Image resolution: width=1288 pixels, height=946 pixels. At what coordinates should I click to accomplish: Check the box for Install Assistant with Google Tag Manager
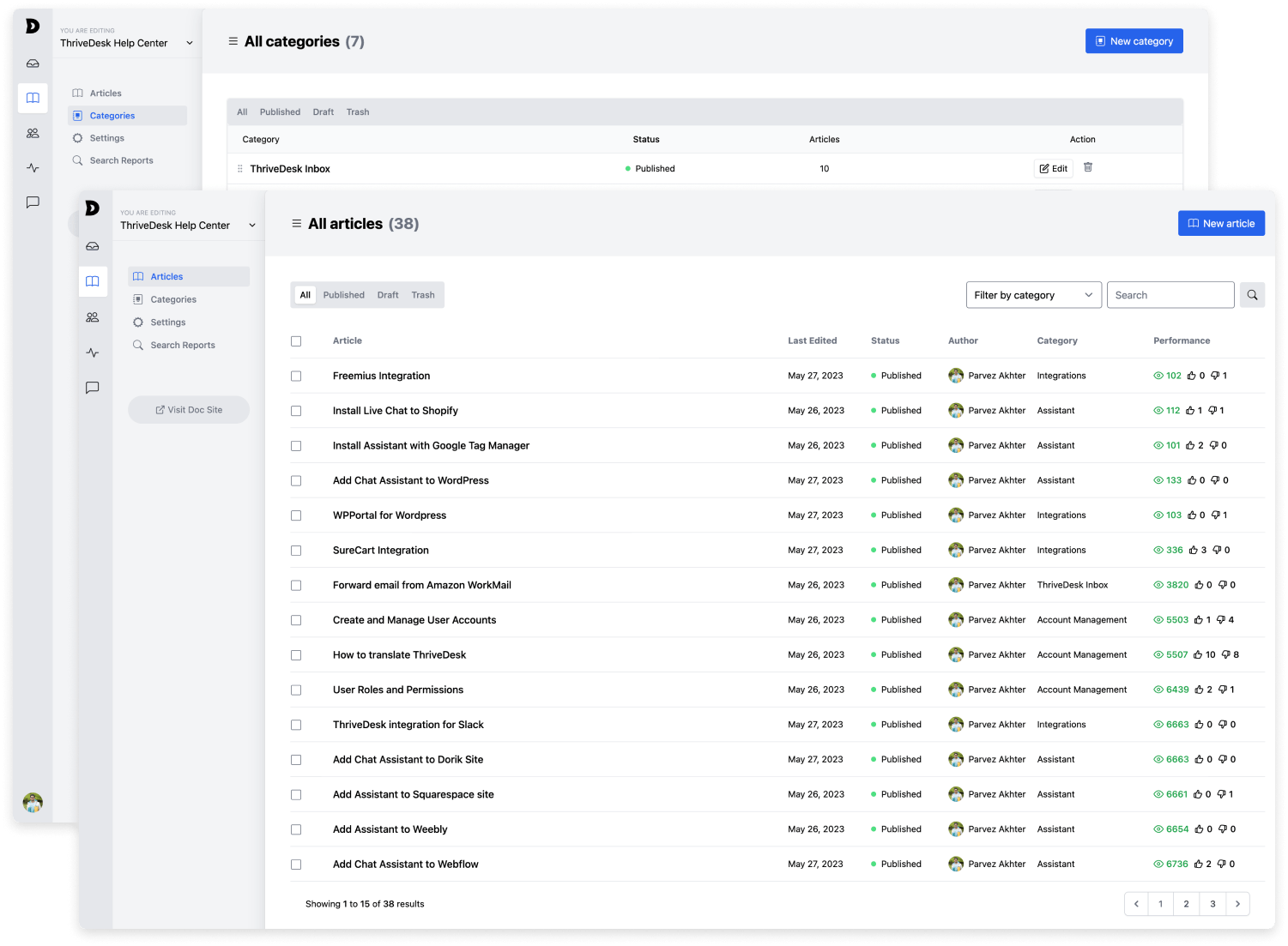(x=296, y=446)
